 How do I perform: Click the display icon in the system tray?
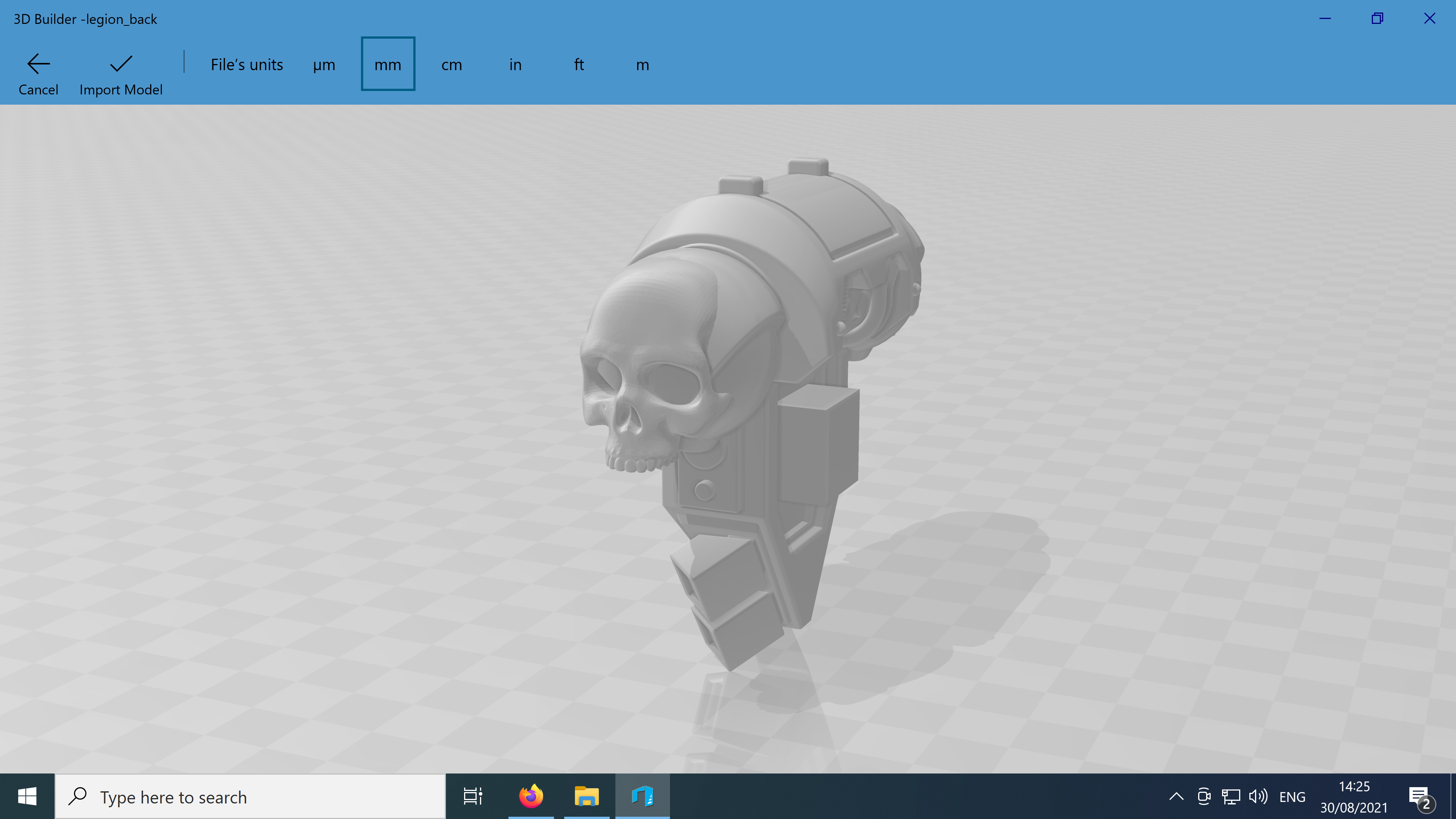[x=1230, y=796]
